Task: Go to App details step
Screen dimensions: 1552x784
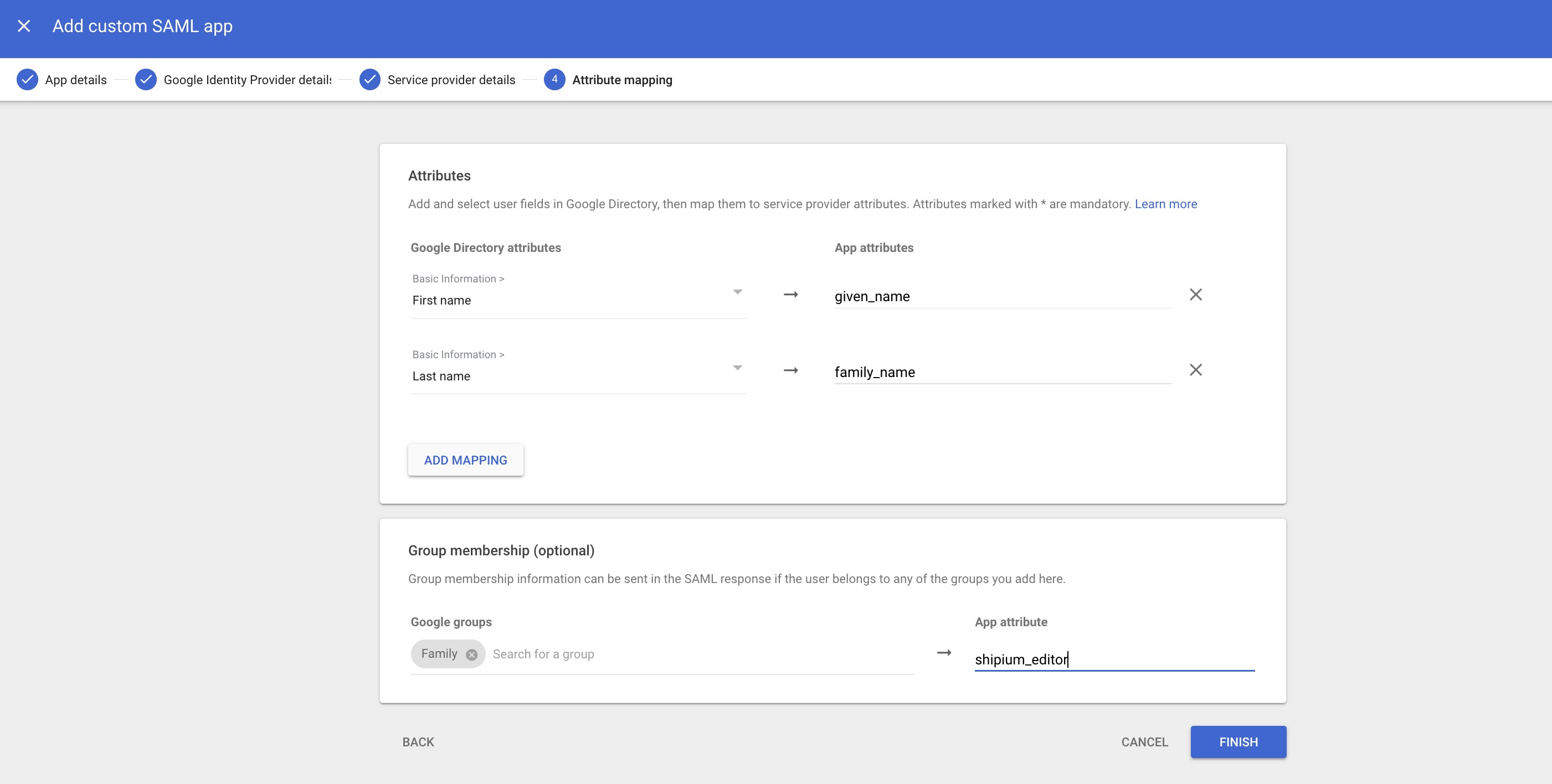Action: pos(76,80)
